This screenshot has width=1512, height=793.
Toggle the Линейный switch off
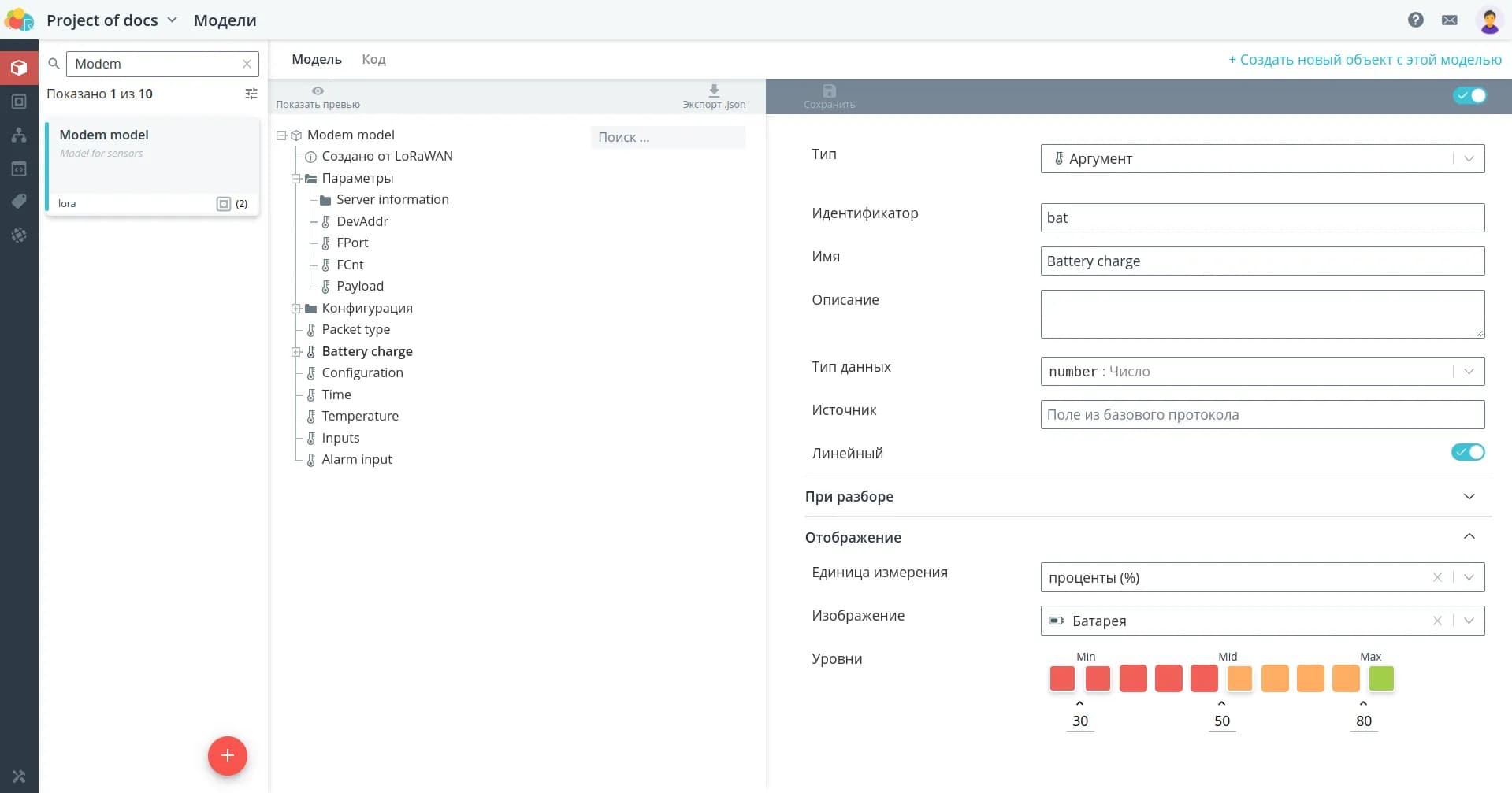(x=1468, y=452)
